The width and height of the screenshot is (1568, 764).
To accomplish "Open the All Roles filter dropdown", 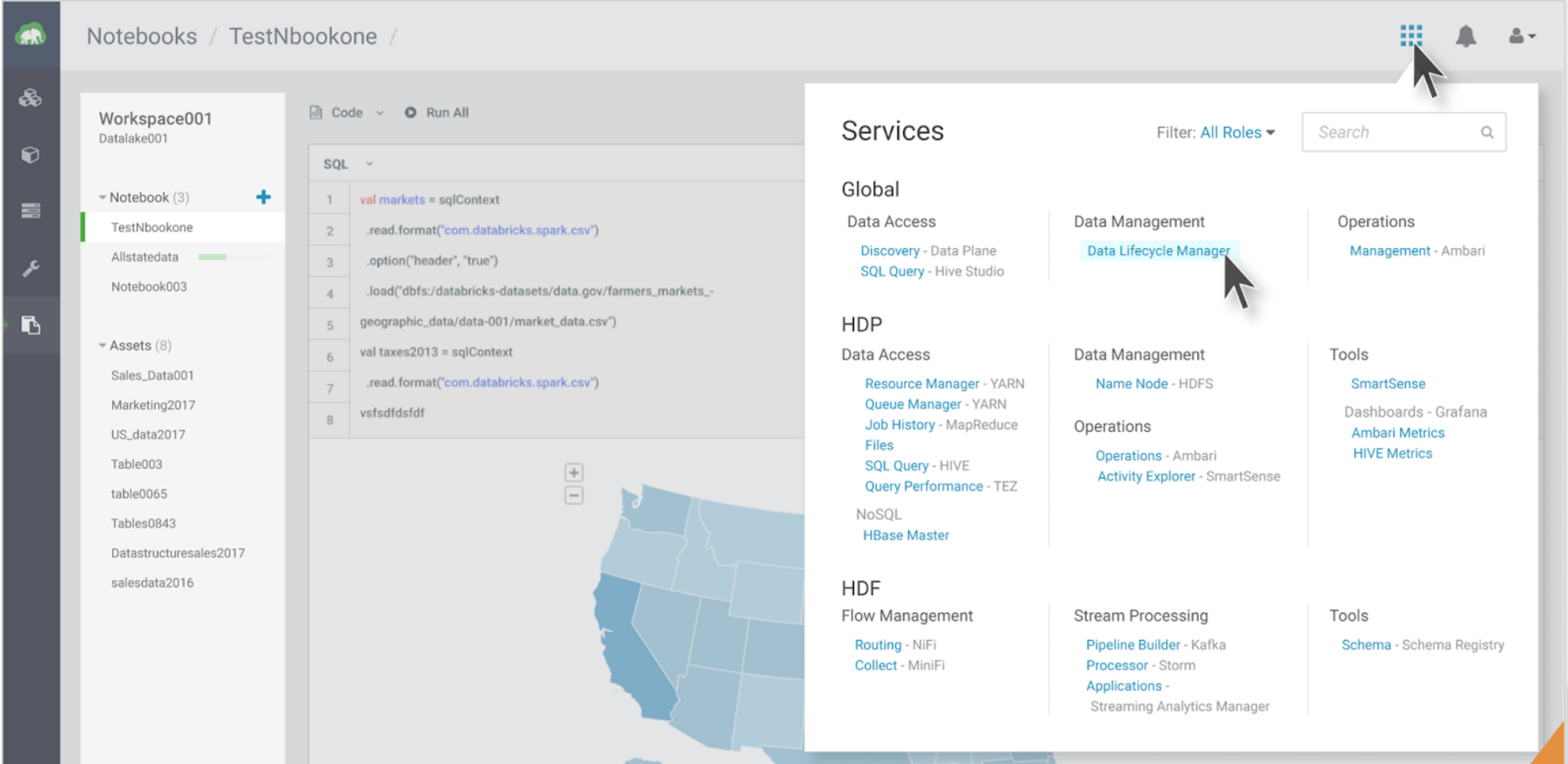I will 1238,133.
